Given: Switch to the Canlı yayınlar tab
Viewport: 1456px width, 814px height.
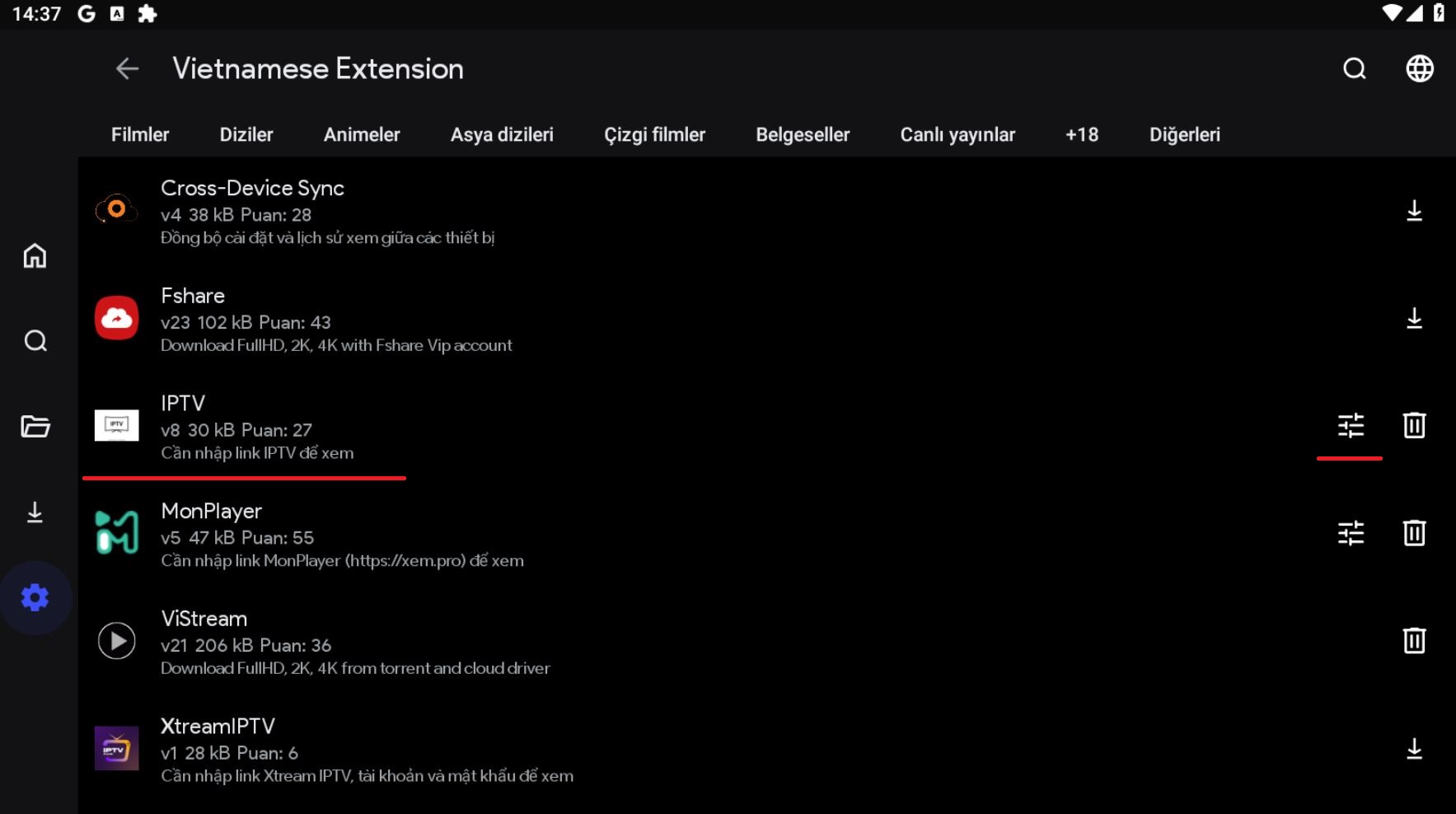Looking at the screenshot, I should (957, 134).
